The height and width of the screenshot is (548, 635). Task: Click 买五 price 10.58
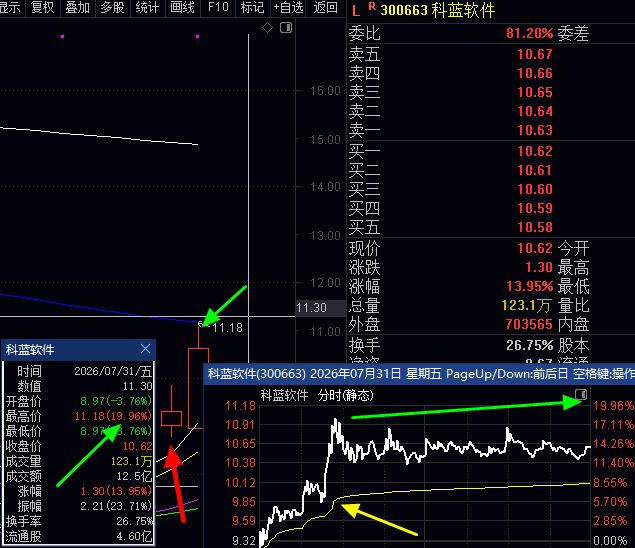coord(535,228)
